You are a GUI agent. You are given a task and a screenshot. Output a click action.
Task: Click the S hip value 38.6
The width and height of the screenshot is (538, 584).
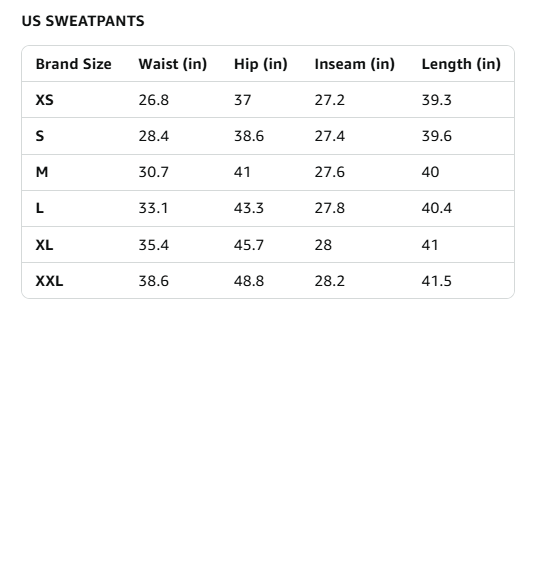(x=249, y=136)
